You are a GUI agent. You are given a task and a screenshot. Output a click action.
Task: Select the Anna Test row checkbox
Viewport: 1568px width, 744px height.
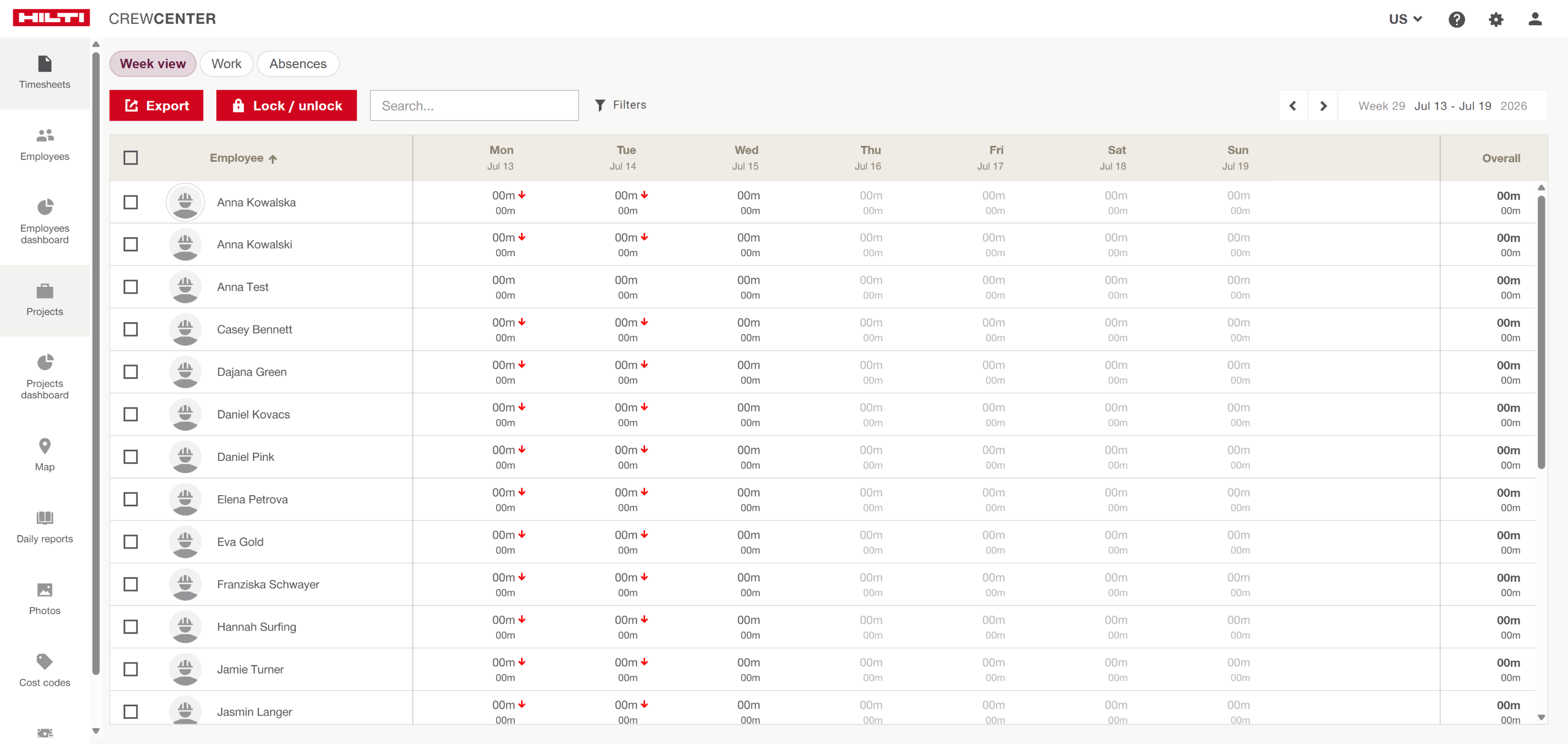click(x=130, y=287)
